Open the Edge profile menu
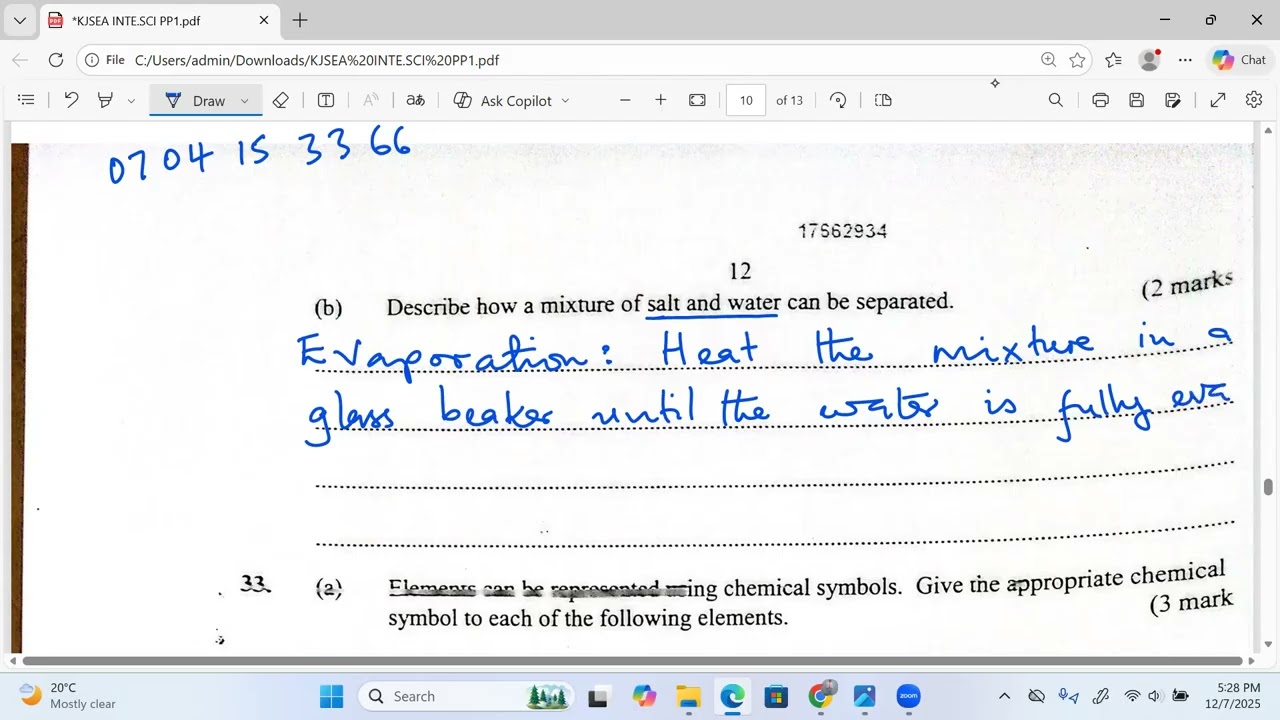This screenshot has width=1280, height=720. coord(1149,60)
